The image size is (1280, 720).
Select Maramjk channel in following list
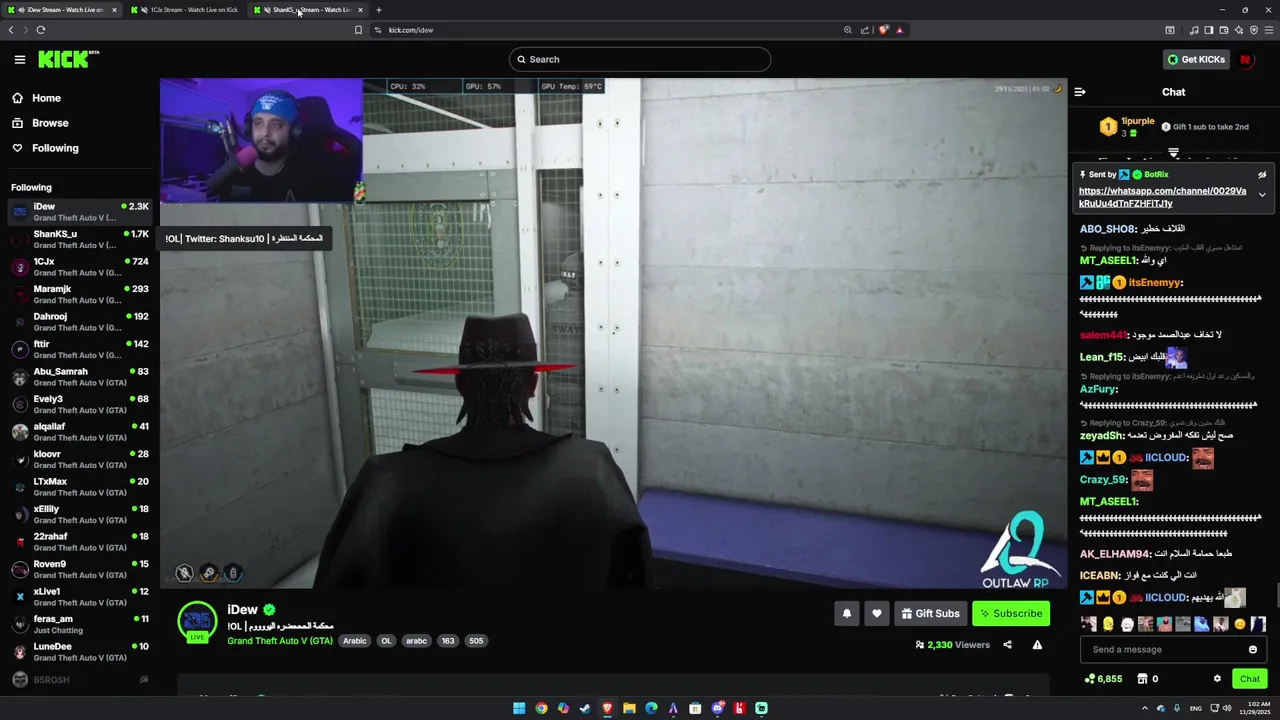[x=80, y=294]
